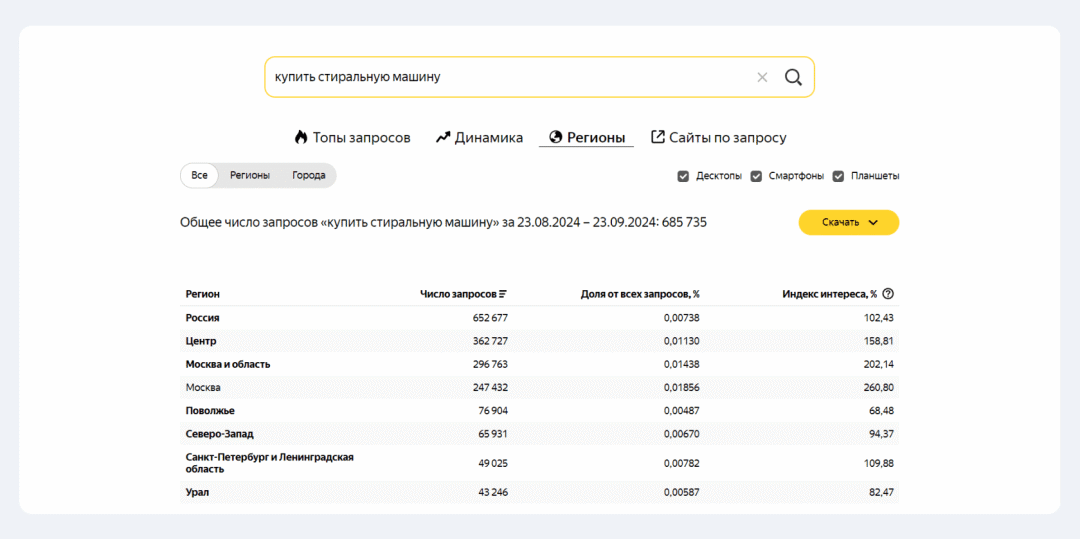This screenshot has height=539, width=1080.
Task: Click the trend arrow icon beside Динамика
Action: [x=443, y=137]
